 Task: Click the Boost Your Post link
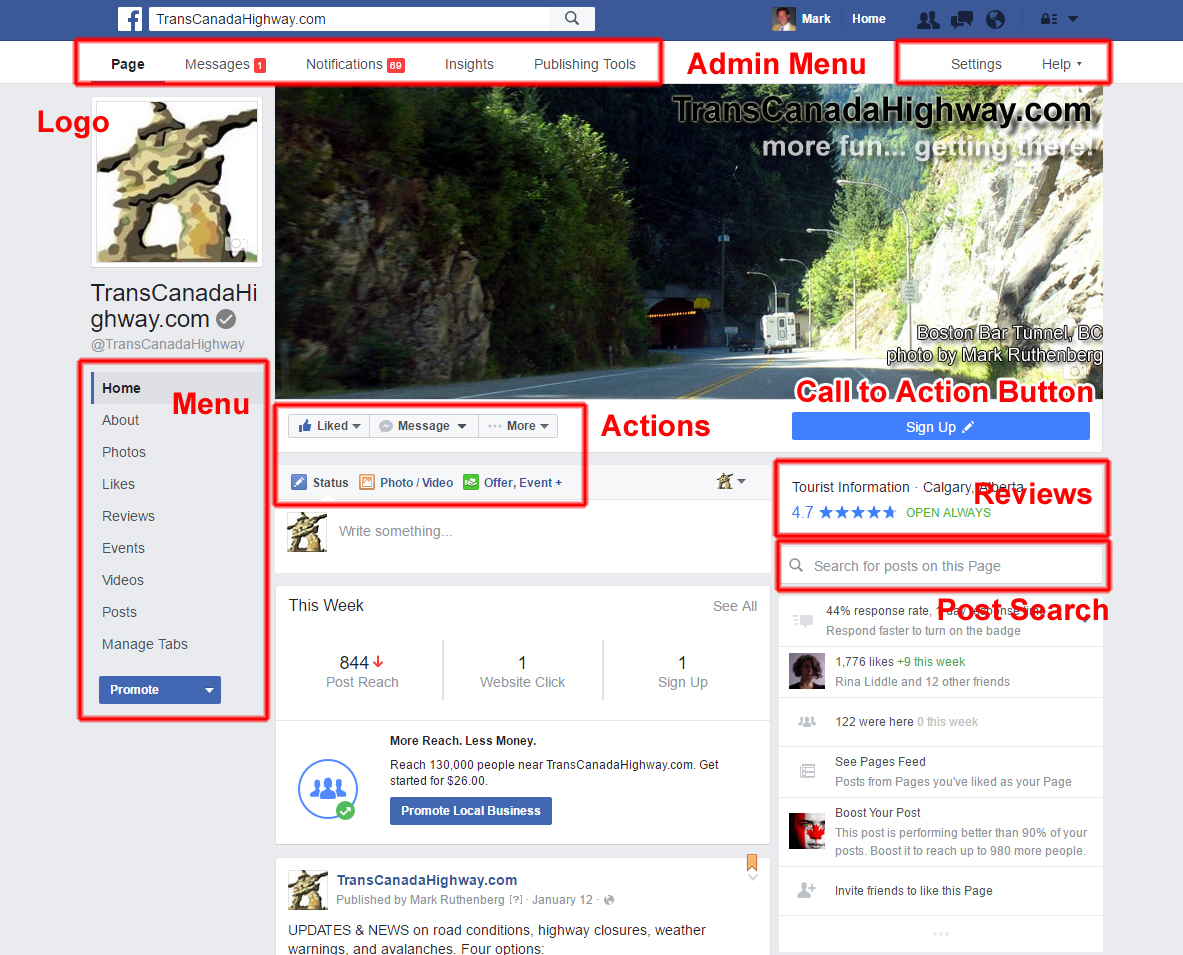click(x=877, y=812)
